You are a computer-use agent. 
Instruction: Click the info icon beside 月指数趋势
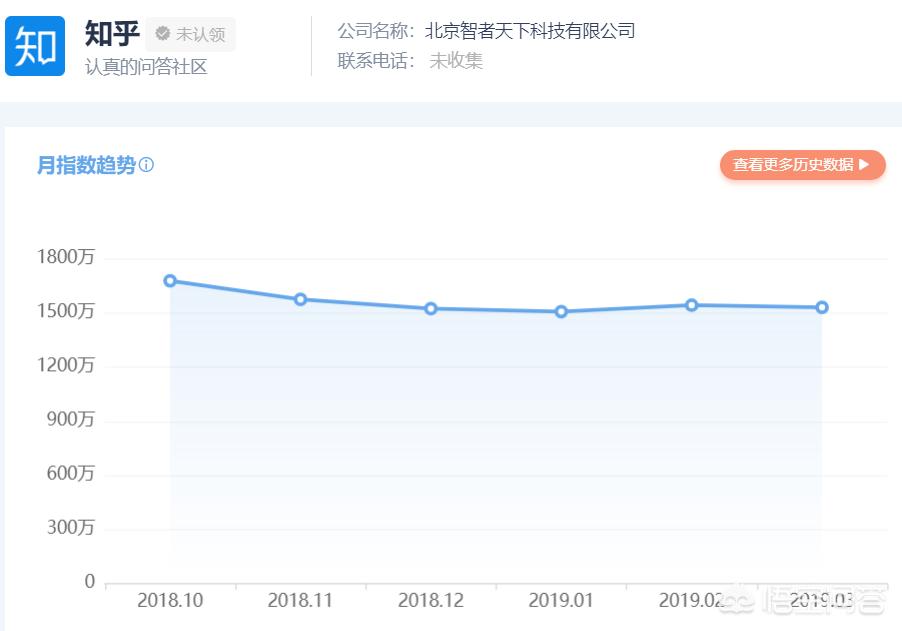click(146, 165)
